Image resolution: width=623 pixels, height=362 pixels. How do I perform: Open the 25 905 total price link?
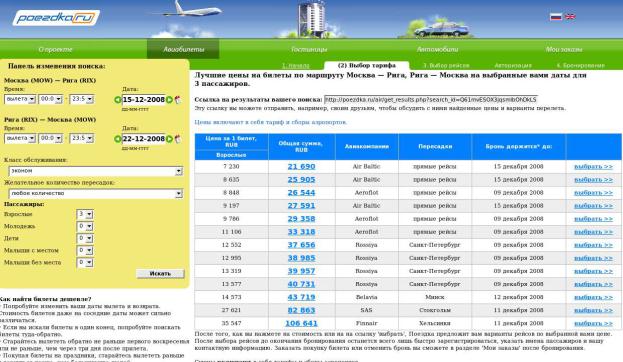coord(301,180)
